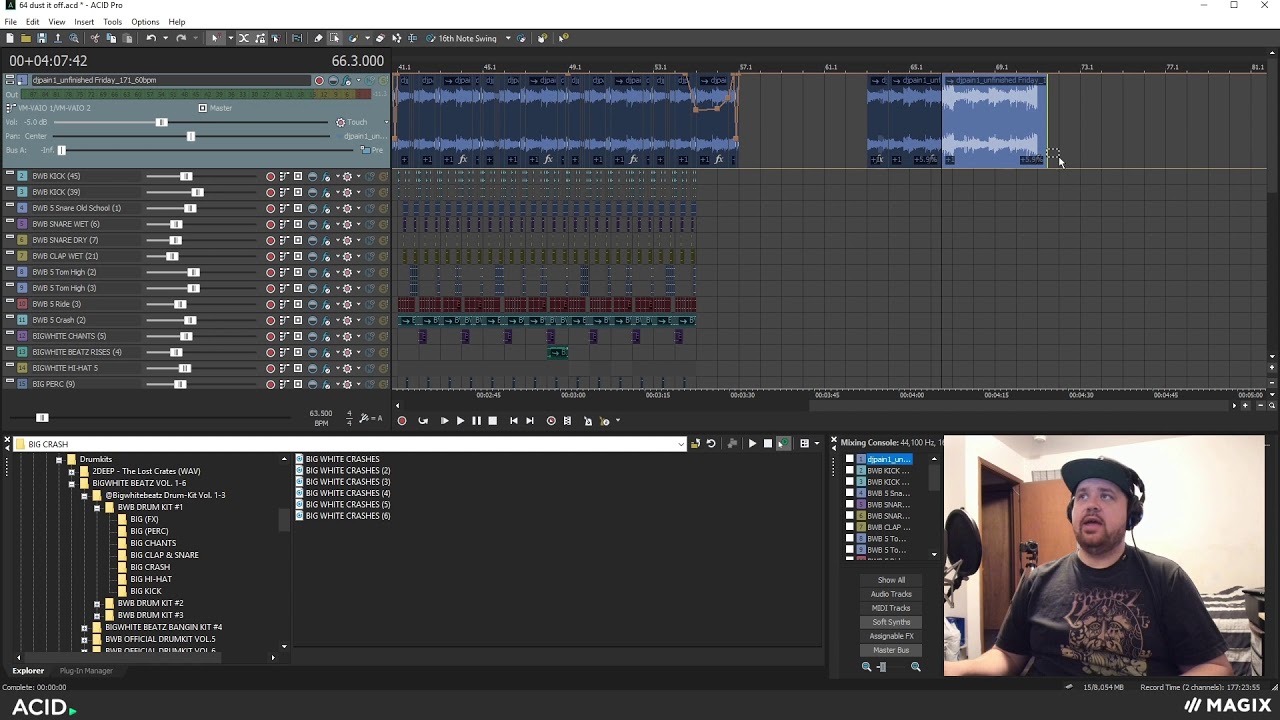The image size is (1280, 720).
Task: Click the Refresh icon in Explorer toolbar
Action: pos(711,444)
